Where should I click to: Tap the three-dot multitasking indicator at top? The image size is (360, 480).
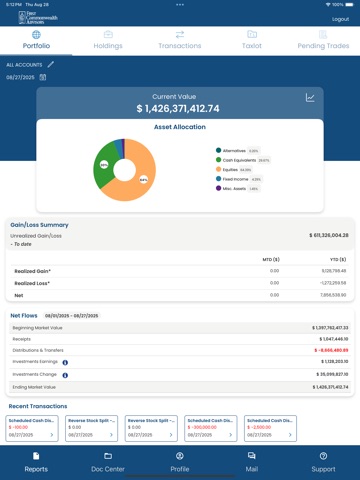pyautogui.click(x=180, y=5)
